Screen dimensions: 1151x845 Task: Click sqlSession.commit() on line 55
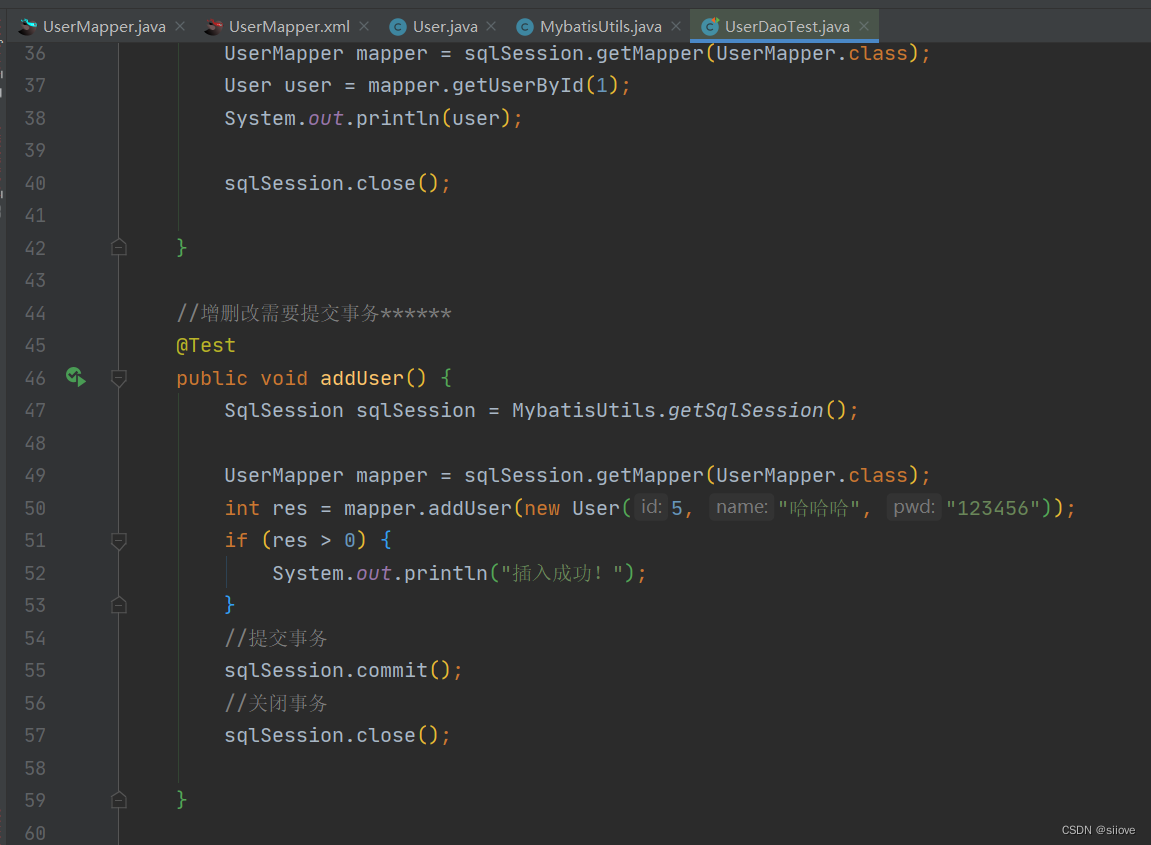(338, 670)
